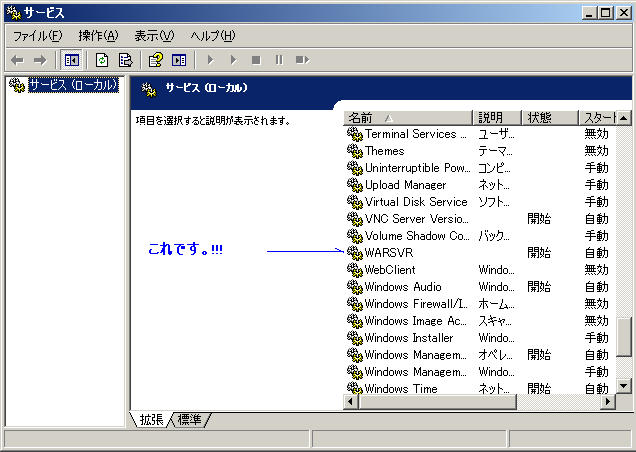This screenshot has width=636, height=452.
Task: Click the gear icon beside Windows Installer
Action: (x=355, y=338)
